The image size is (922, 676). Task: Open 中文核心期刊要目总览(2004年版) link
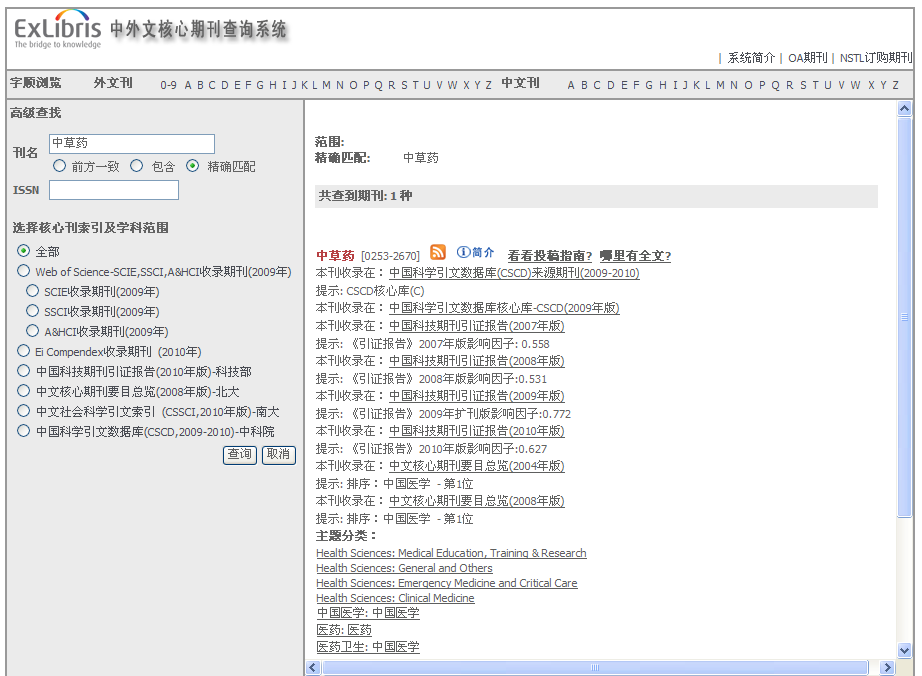pyautogui.click(x=476, y=466)
